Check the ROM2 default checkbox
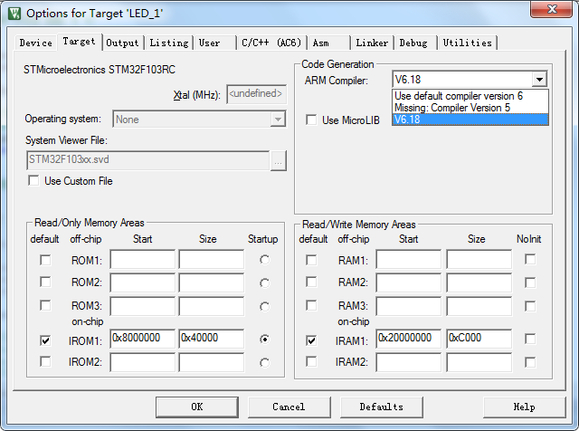Screen dimensions: 579x431 click(45, 282)
